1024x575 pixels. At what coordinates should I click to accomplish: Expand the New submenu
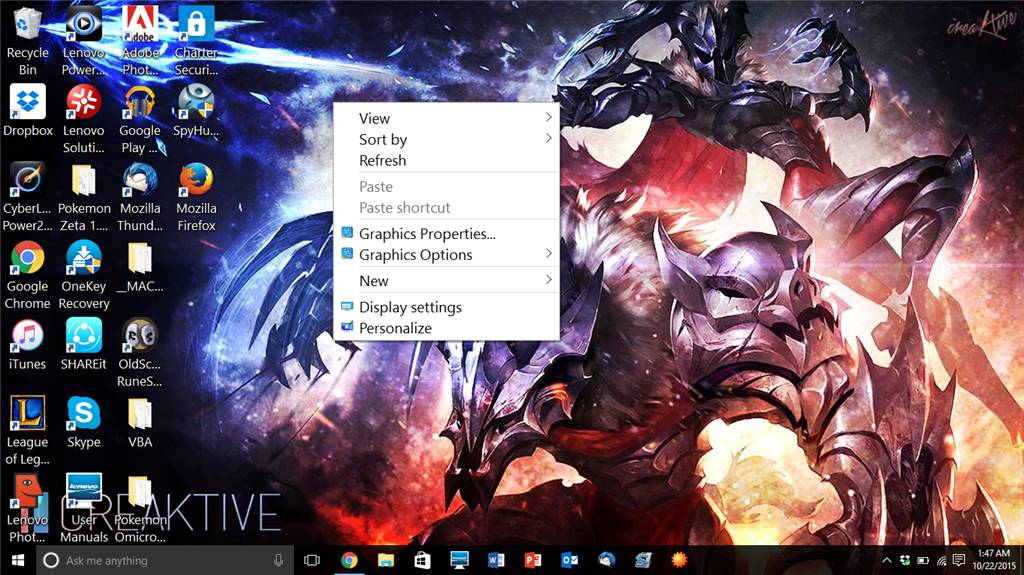pyautogui.click(x=447, y=280)
